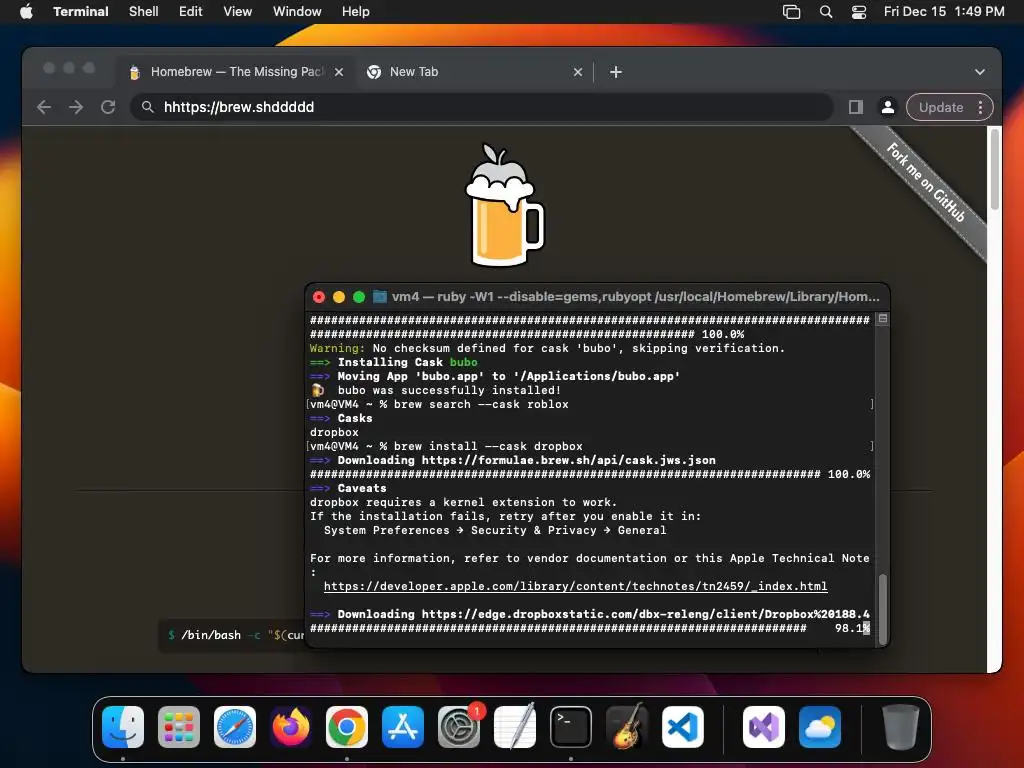The image size is (1024, 768).
Task: Open Visual Studio from the Dock
Action: [x=763, y=727]
